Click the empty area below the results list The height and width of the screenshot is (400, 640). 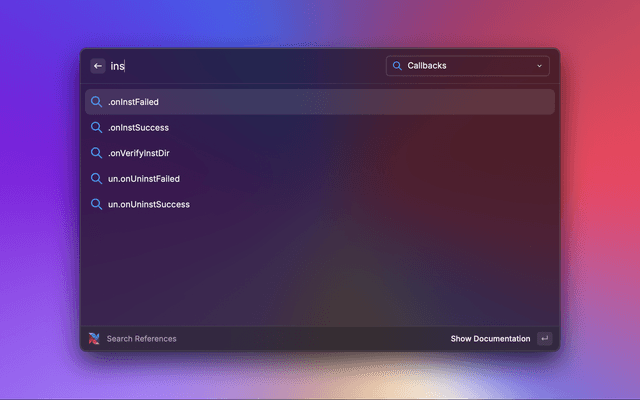point(320,270)
